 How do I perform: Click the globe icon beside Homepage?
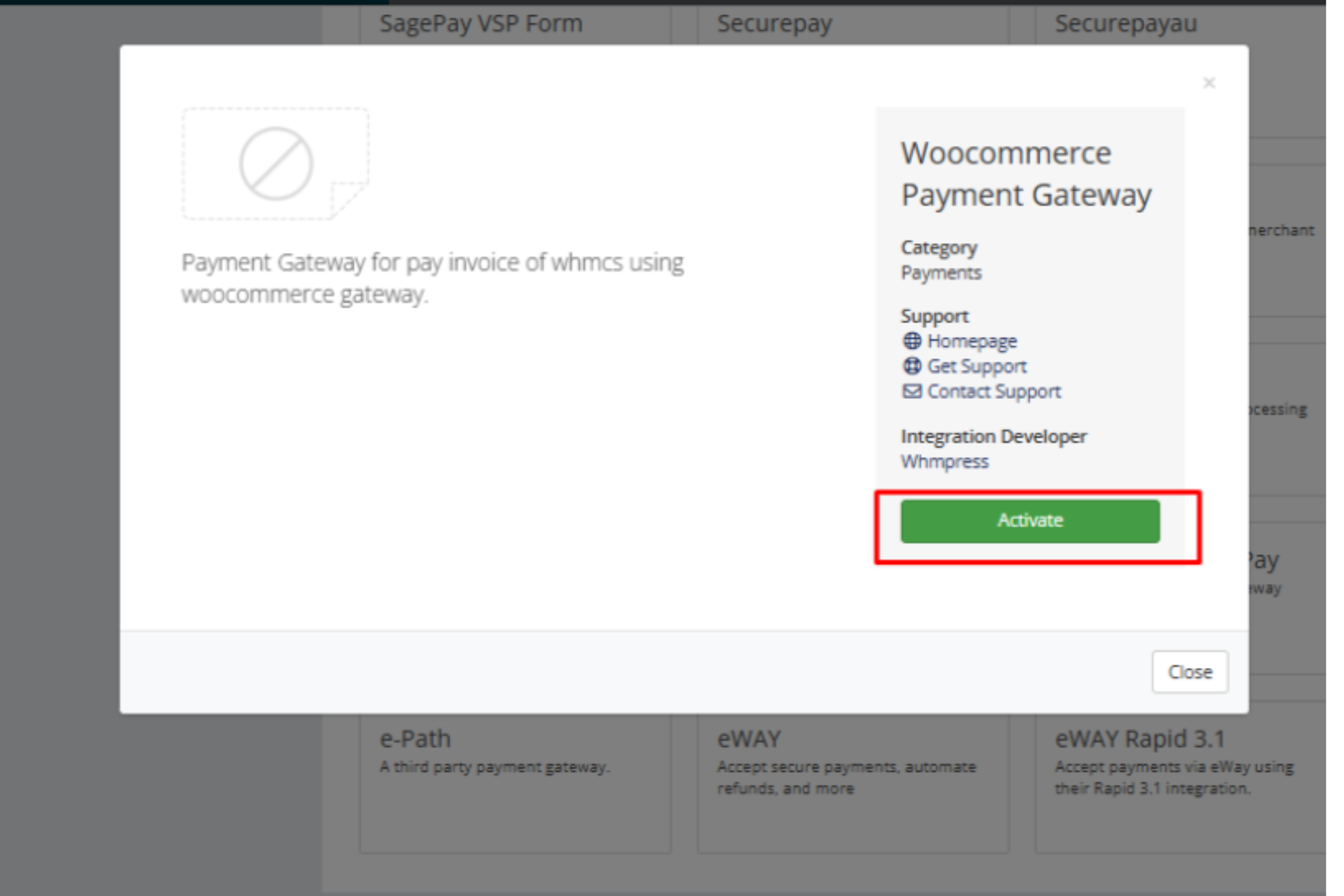912,341
